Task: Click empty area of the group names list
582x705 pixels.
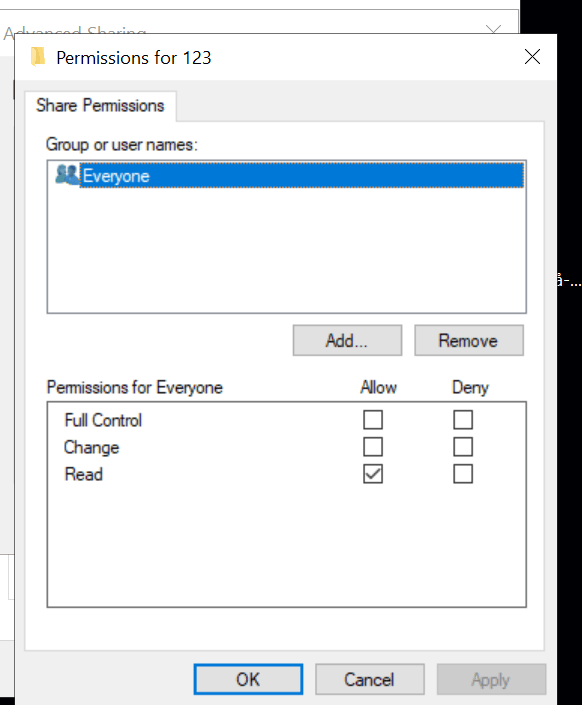Action: click(x=287, y=250)
